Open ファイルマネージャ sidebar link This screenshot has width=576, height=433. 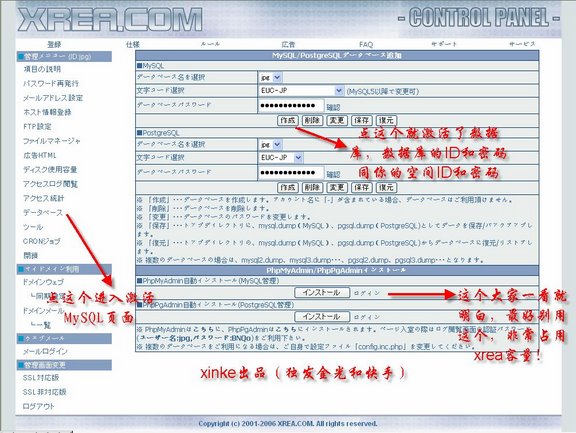(51, 141)
